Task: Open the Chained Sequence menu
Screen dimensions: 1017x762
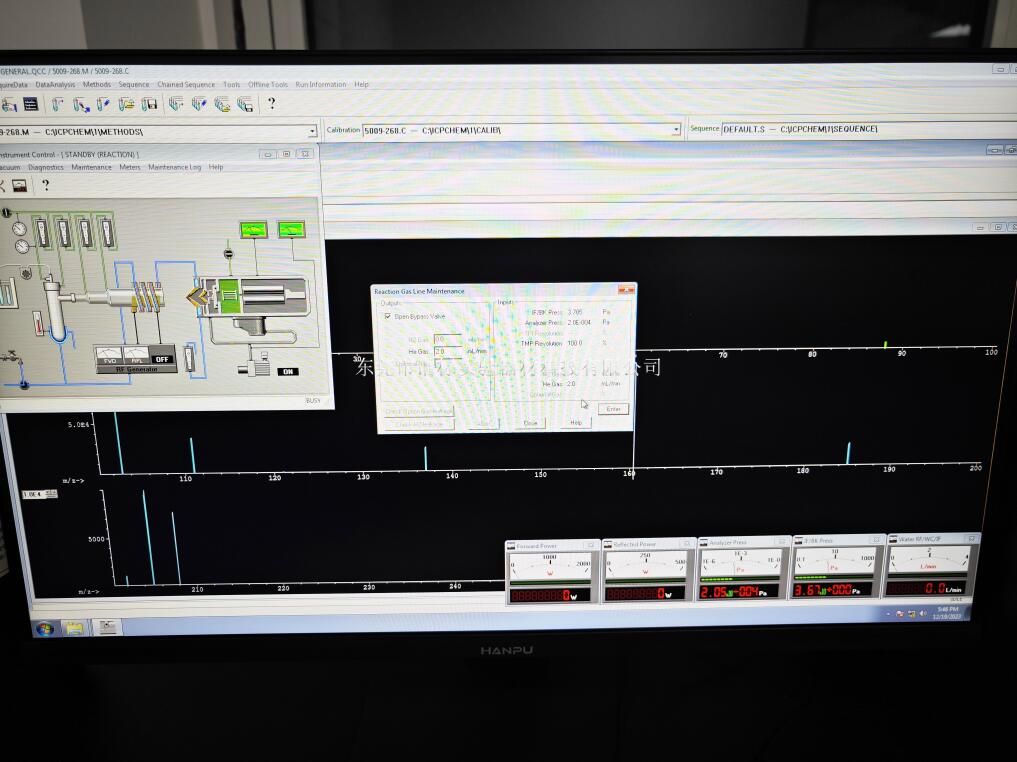Action: point(186,85)
